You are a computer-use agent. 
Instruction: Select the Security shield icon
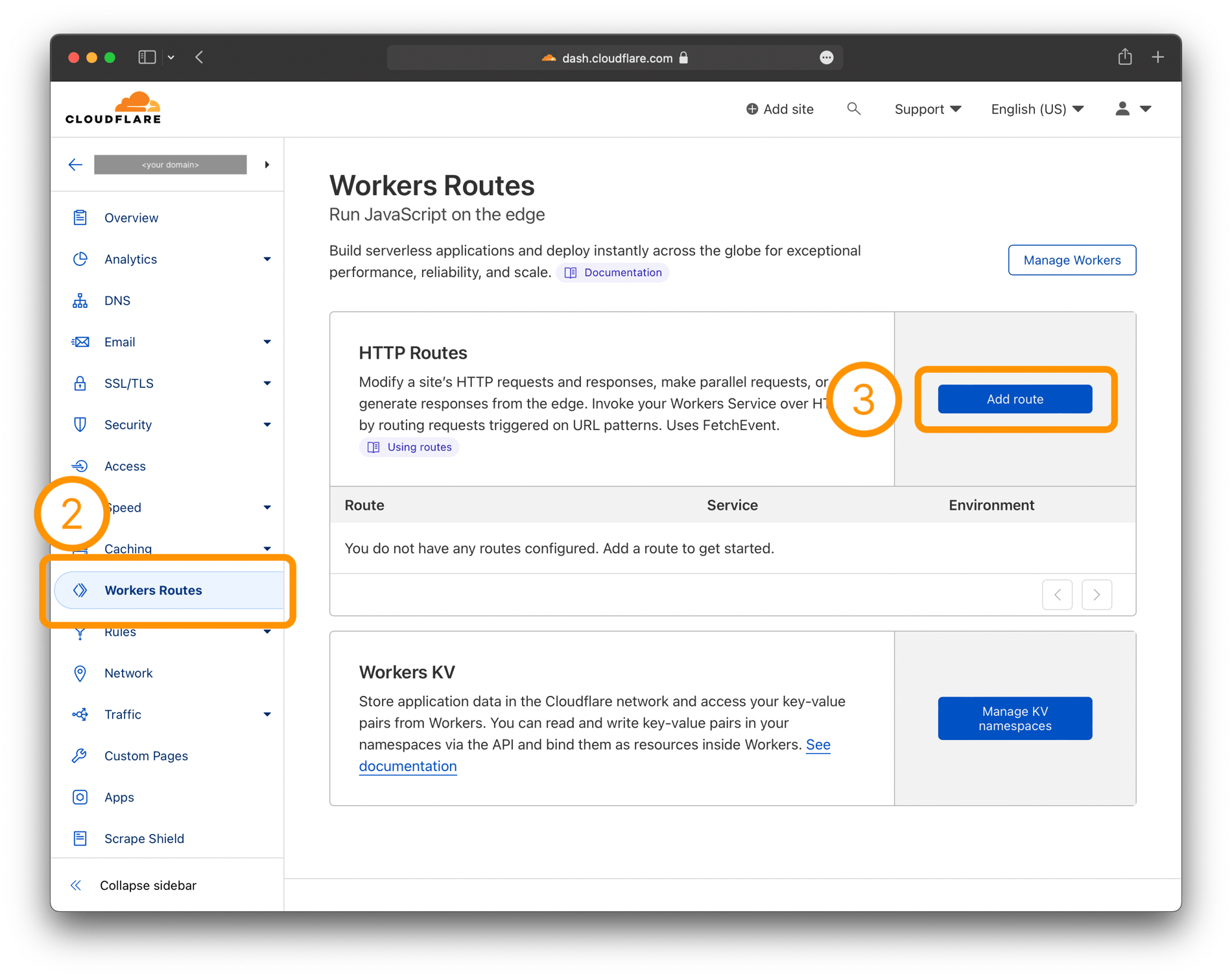[x=80, y=424]
